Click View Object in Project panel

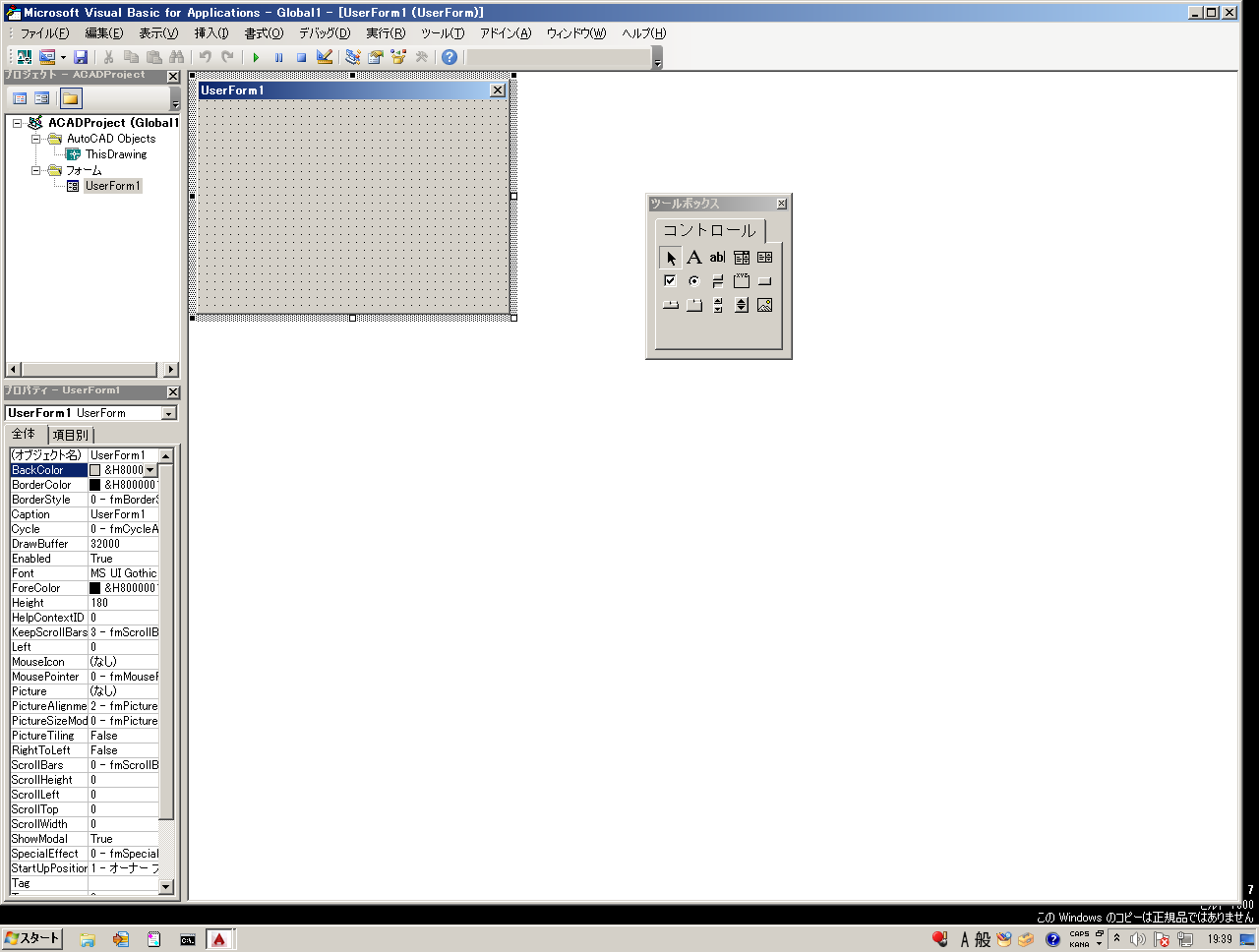click(42, 98)
